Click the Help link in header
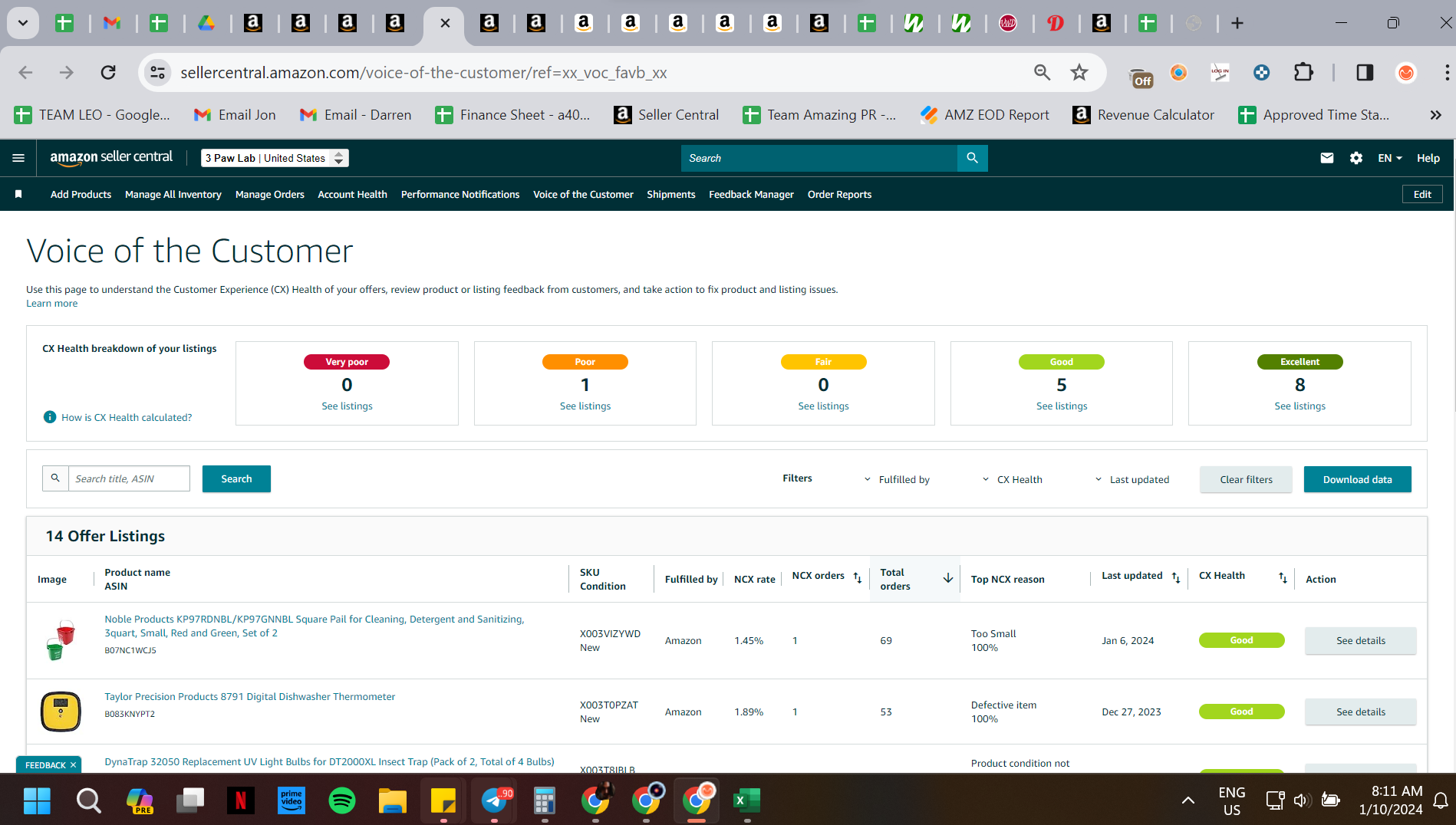Viewport: 1456px width, 825px height. (1428, 158)
